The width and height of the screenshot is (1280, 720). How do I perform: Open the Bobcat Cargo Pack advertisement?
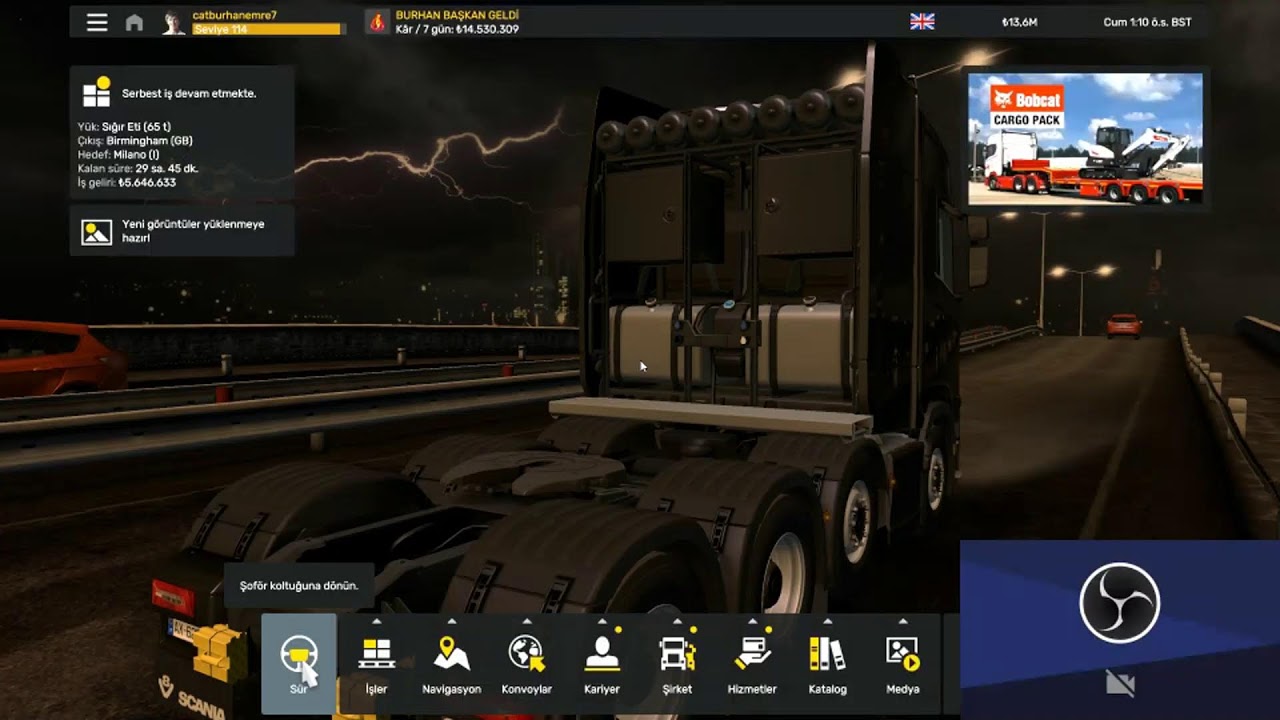[1085, 138]
